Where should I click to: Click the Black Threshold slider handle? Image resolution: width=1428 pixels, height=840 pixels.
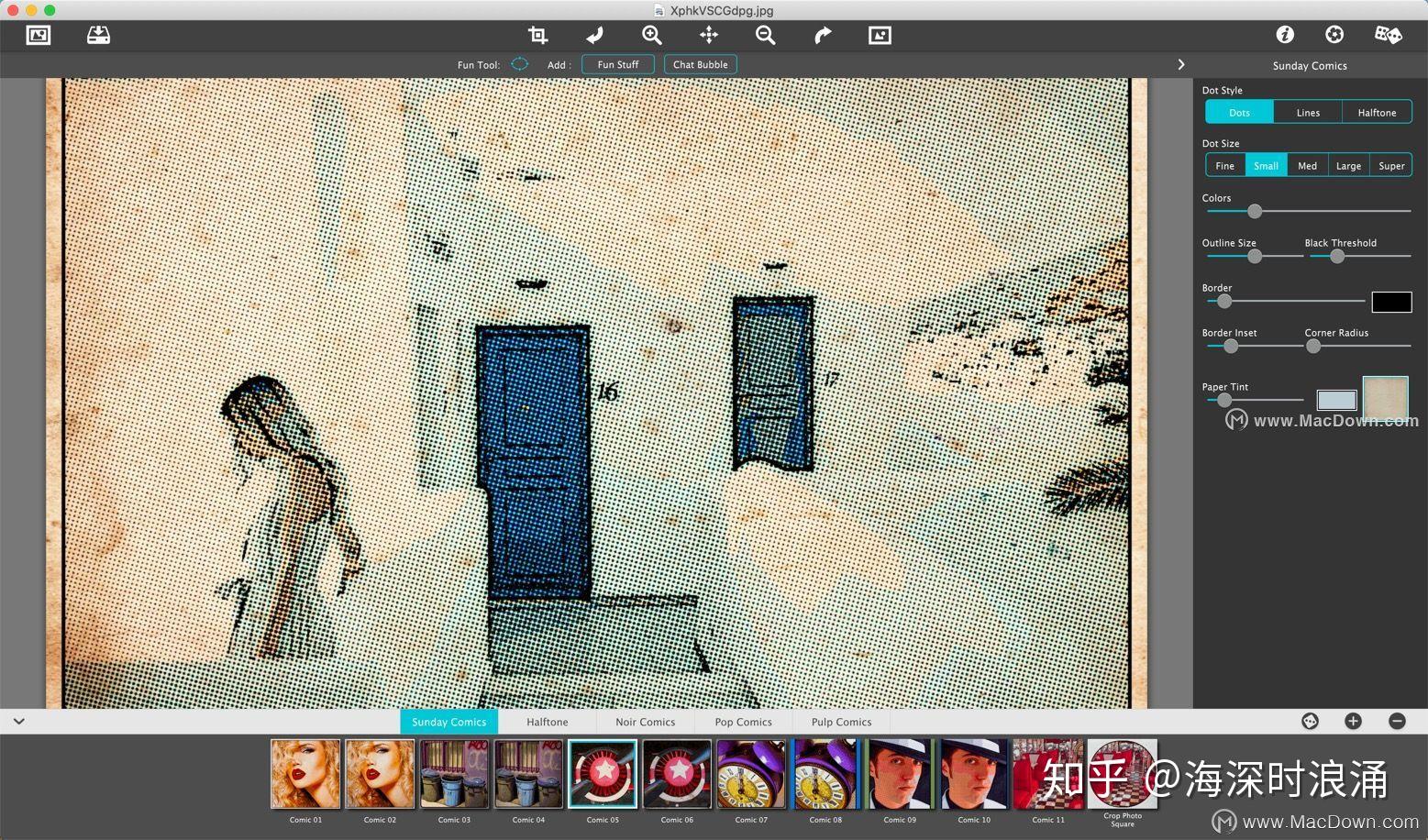coord(1337,256)
